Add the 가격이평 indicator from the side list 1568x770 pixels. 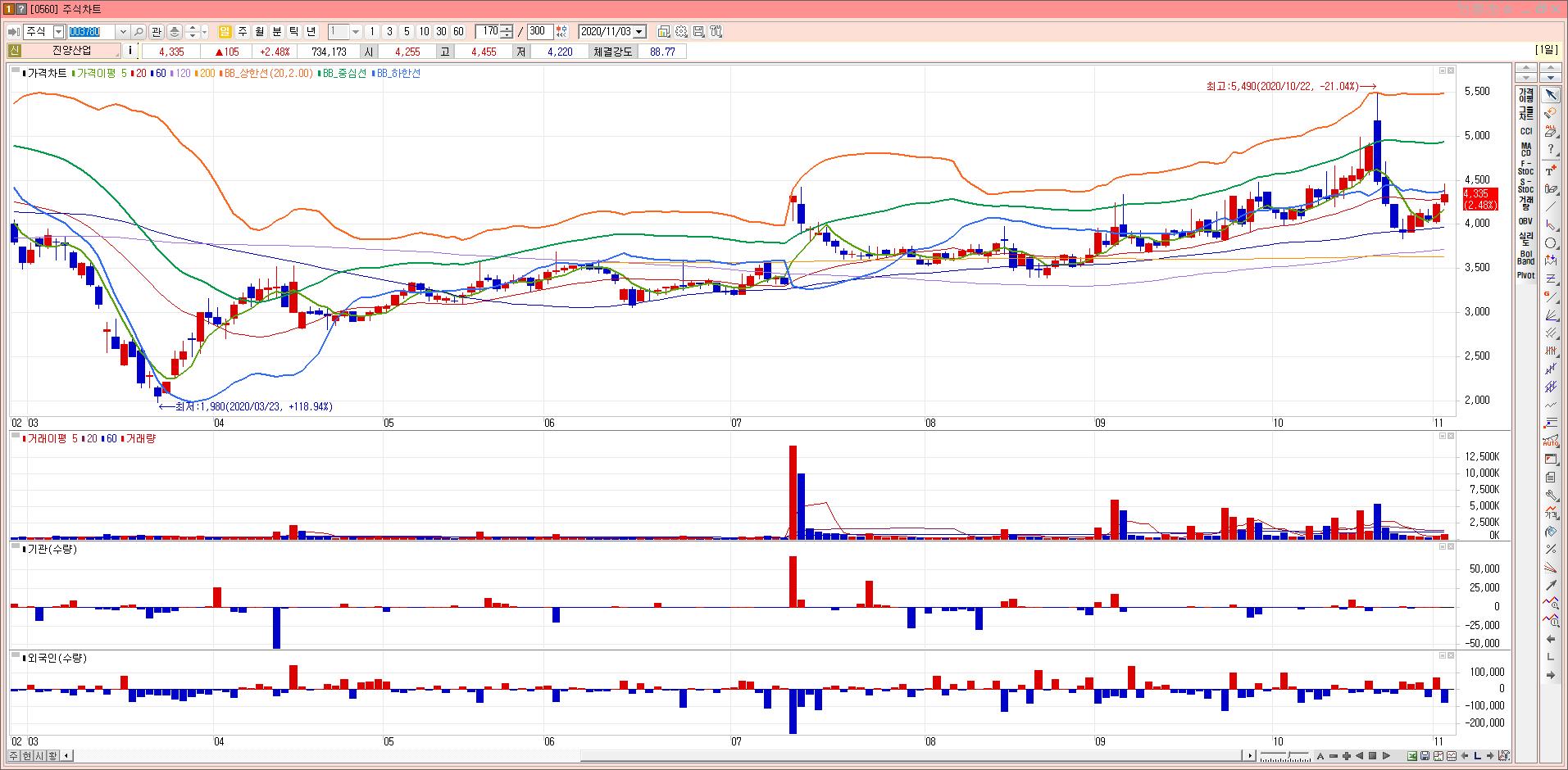1525,95
